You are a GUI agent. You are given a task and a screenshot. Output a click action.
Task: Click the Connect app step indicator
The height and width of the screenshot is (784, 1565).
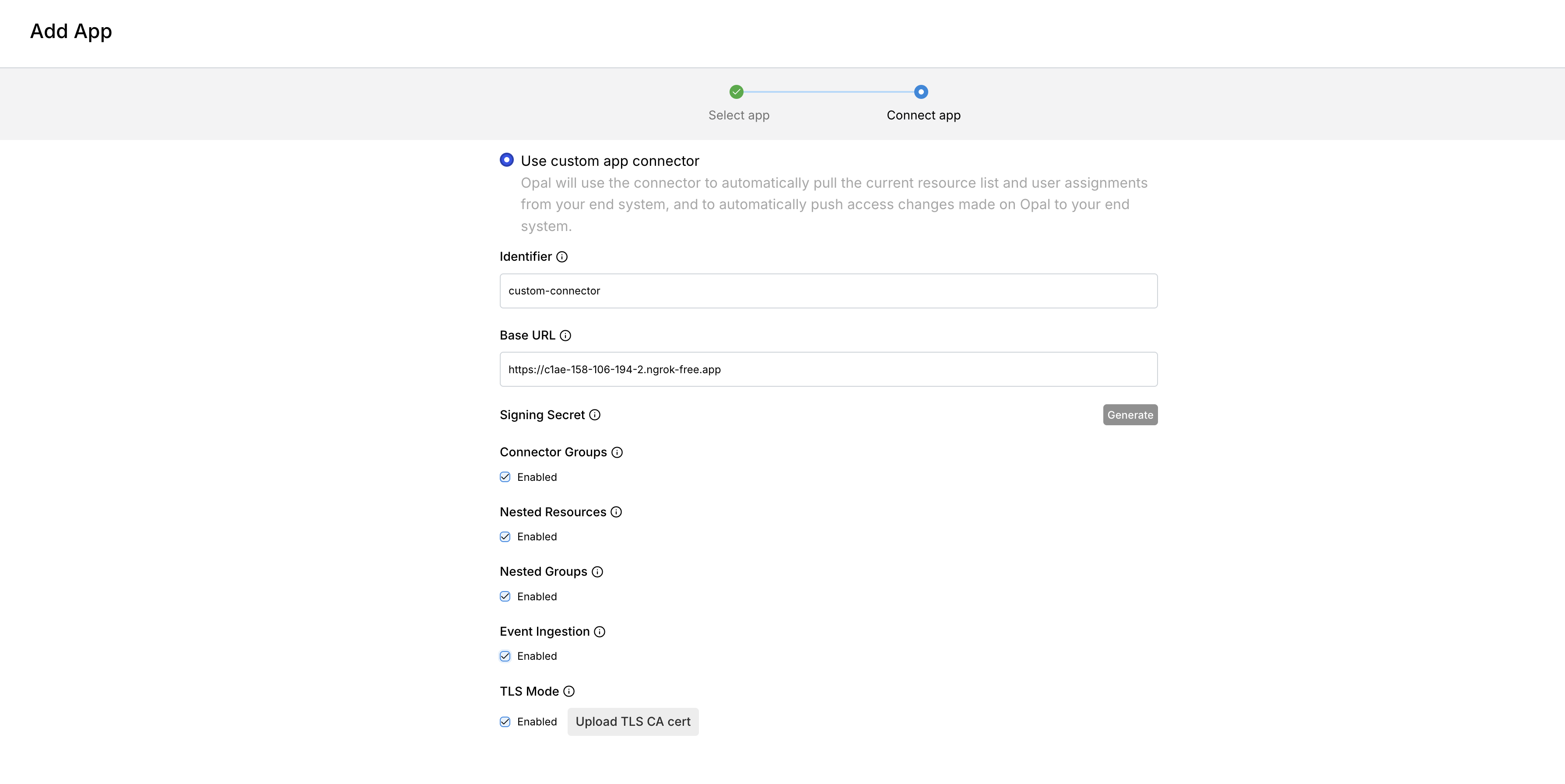point(921,92)
